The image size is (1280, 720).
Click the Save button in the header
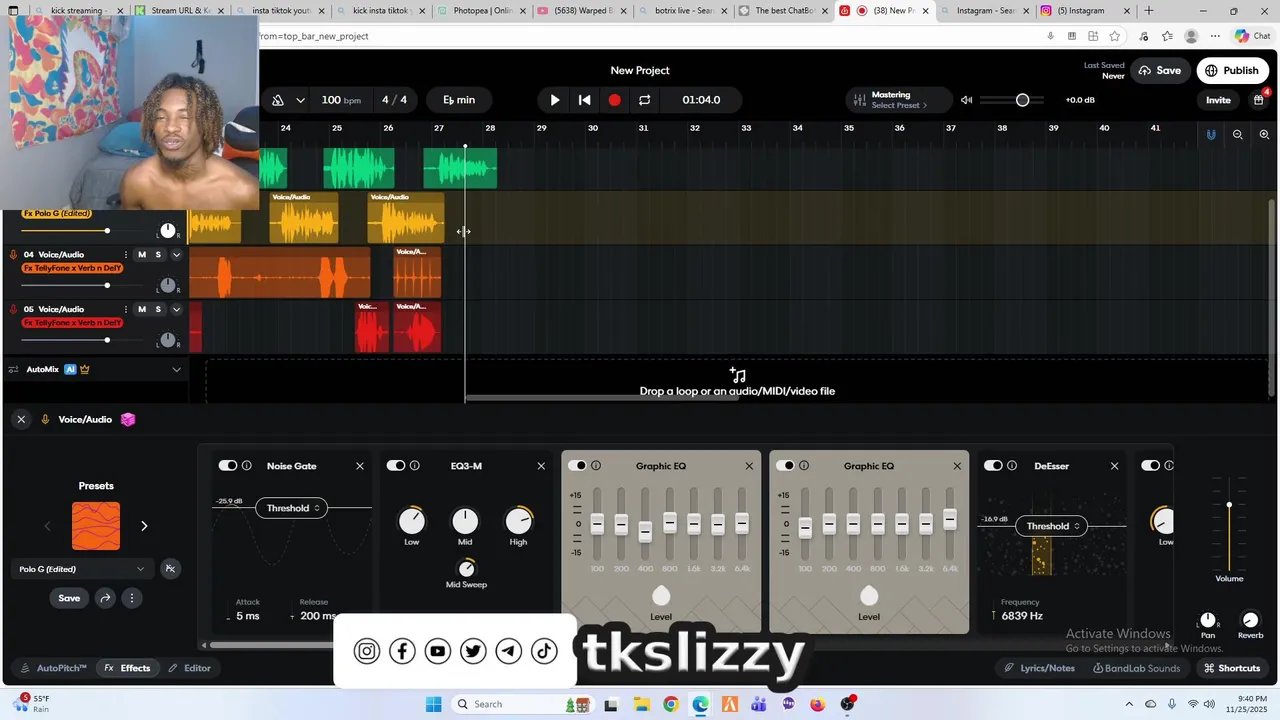tap(1159, 71)
